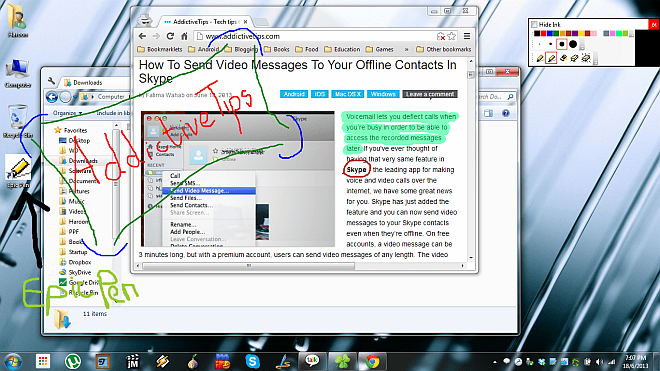Open the Organize dropdown in Explorer
This screenshot has height=371, width=660.
(x=68, y=113)
